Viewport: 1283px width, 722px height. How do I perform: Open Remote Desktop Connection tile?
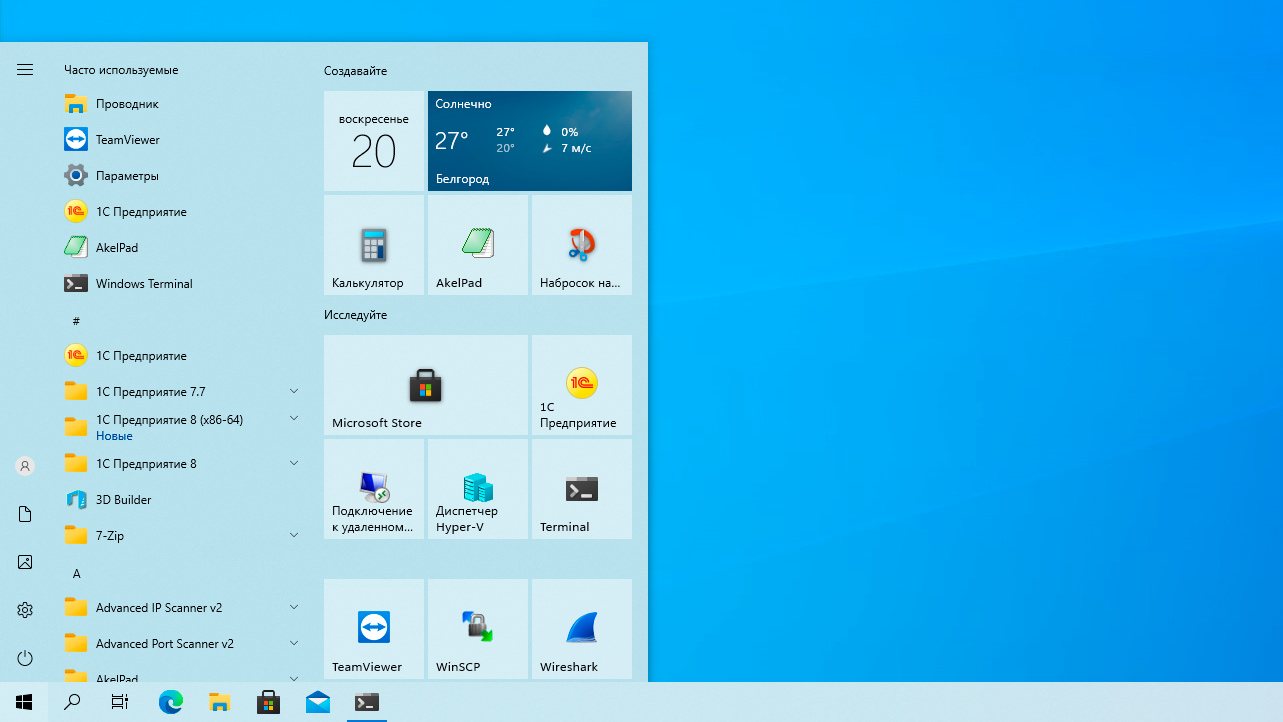373,489
